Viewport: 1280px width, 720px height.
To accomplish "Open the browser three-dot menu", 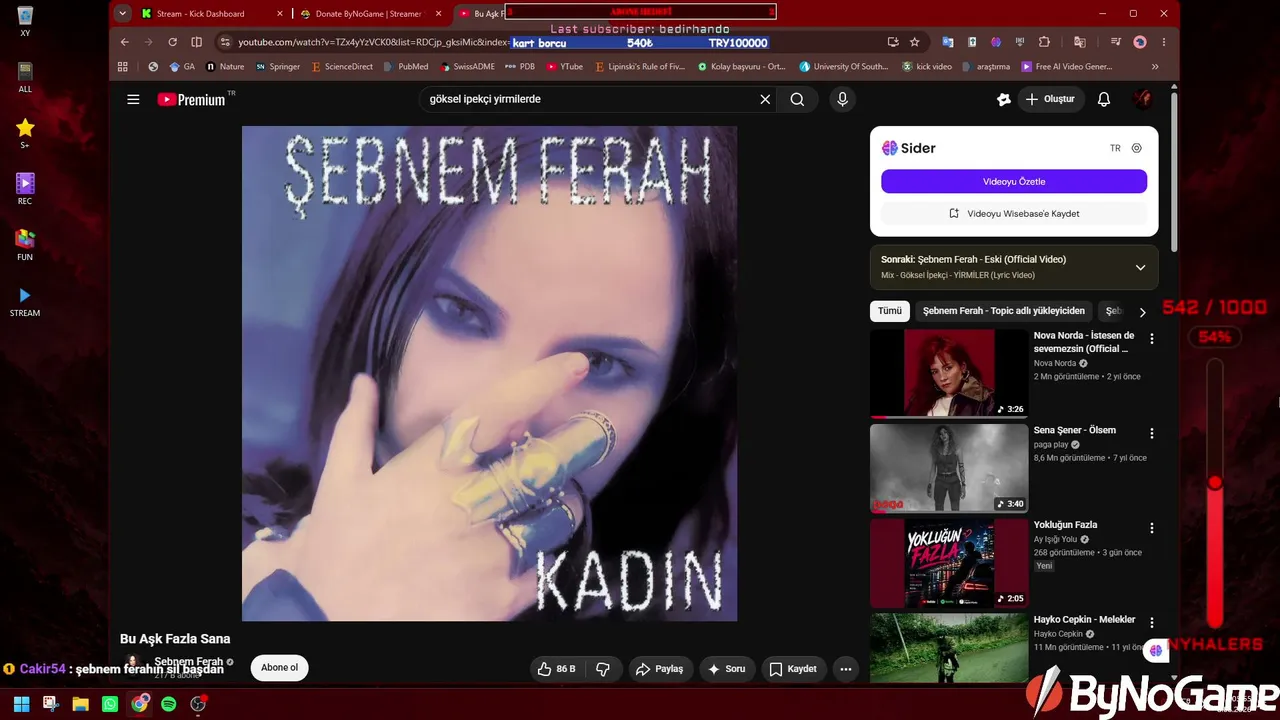I will (1164, 42).
